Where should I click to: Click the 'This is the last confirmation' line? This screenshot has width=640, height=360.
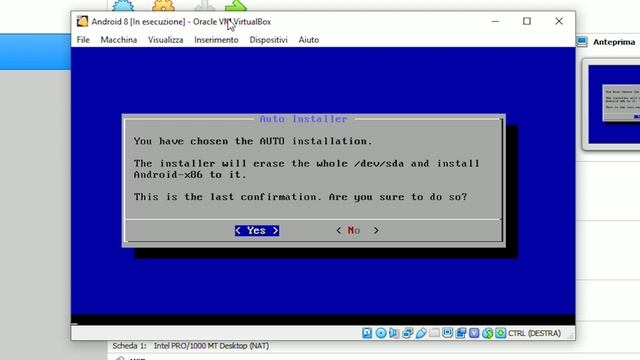300,197
